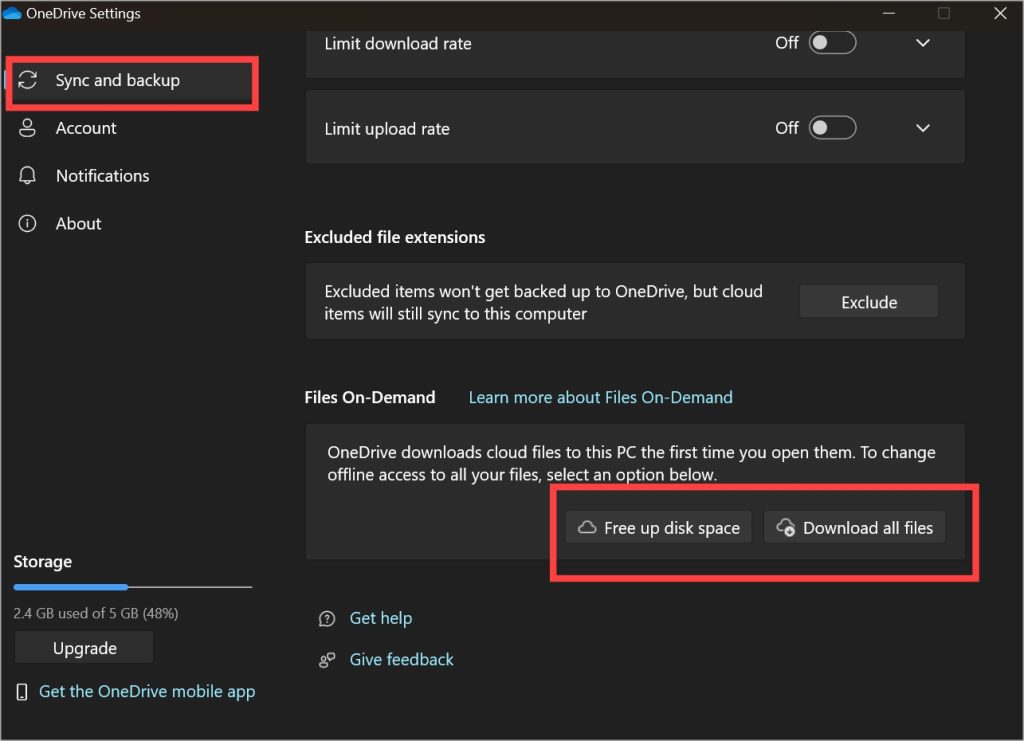
Task: Toggle the Limit download rate switch
Action: point(832,43)
